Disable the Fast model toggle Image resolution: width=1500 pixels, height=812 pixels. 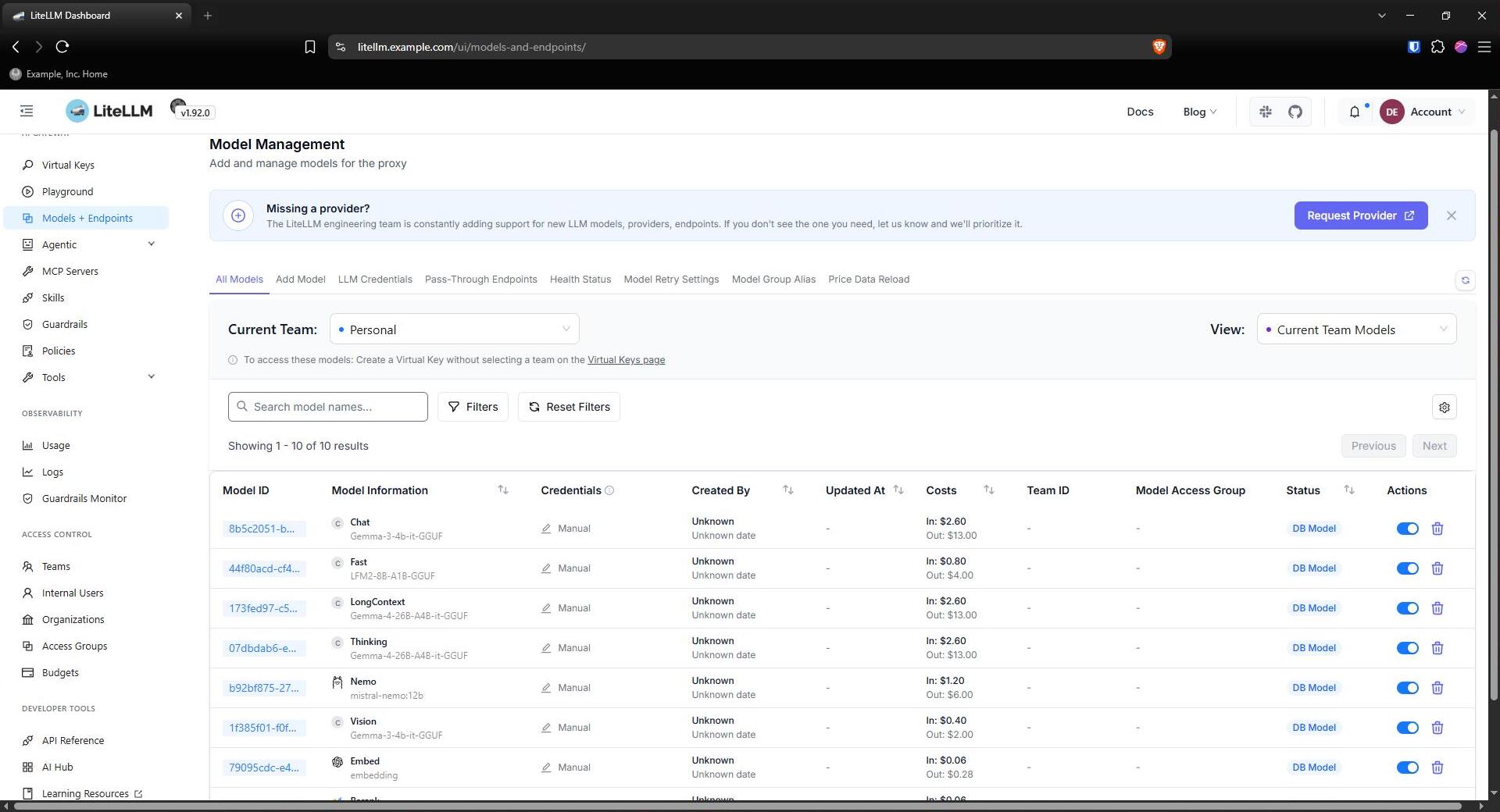tap(1407, 568)
